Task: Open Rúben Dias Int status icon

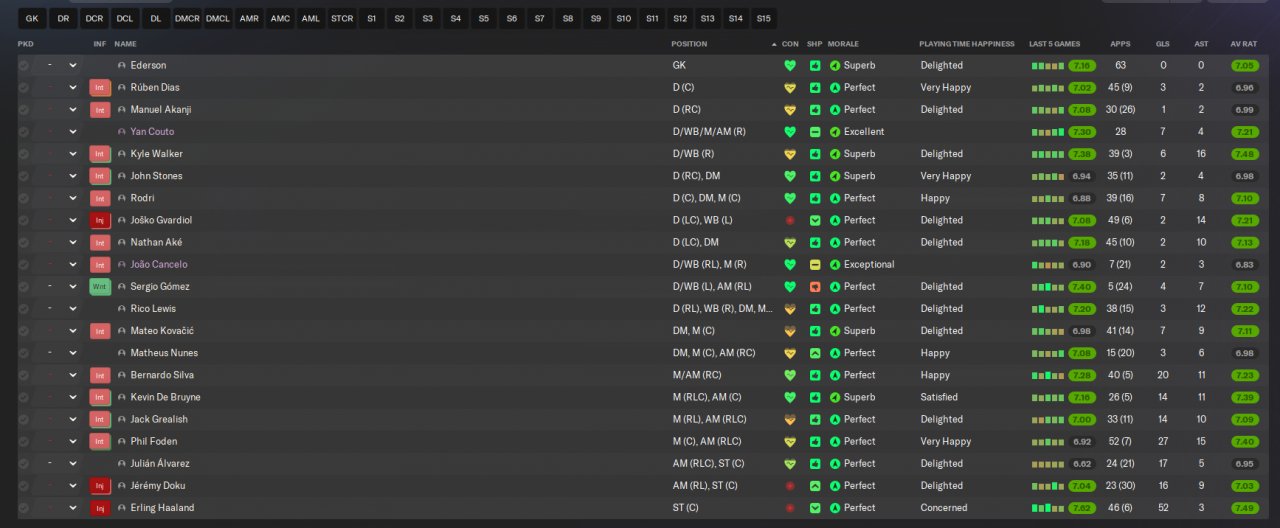Action: [x=99, y=88]
